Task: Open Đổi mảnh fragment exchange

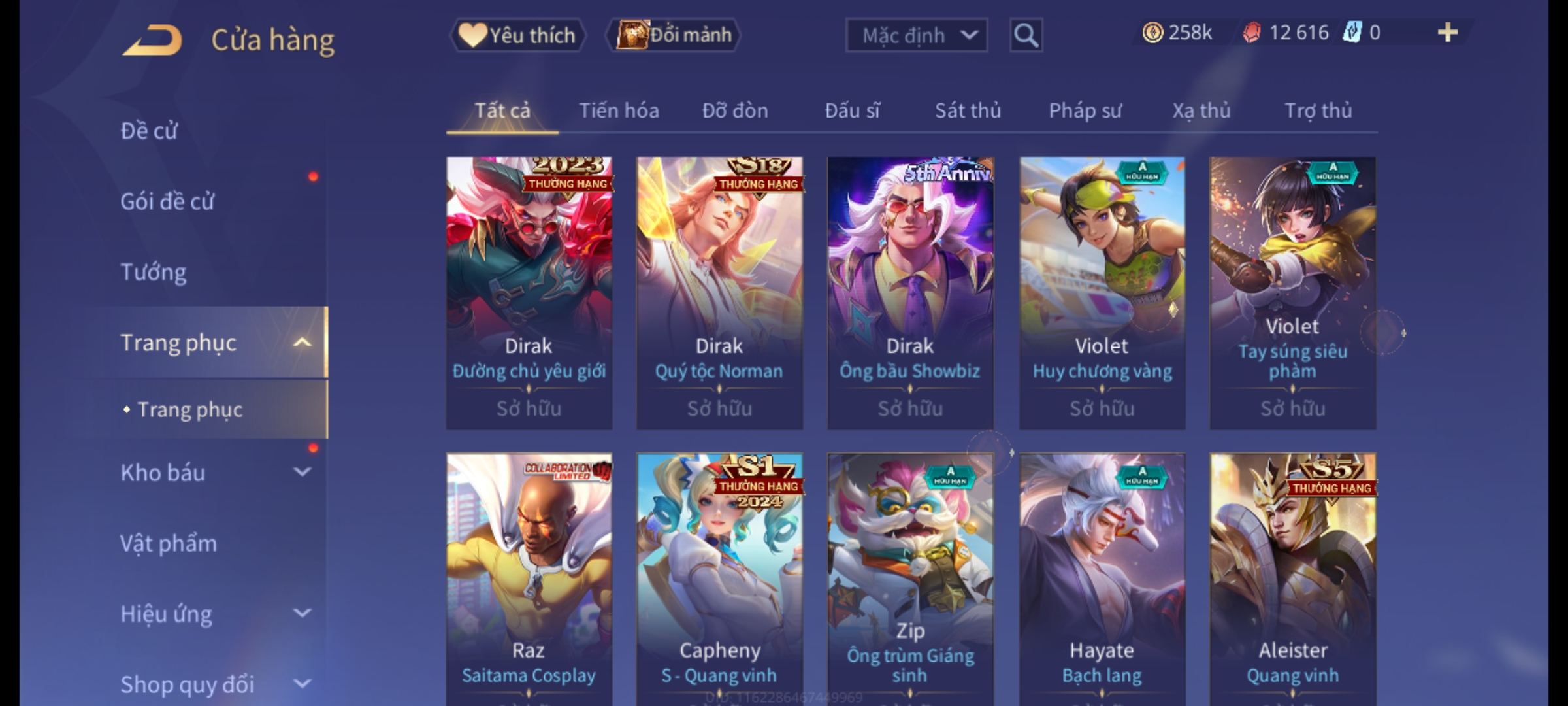Action: pyautogui.click(x=674, y=35)
